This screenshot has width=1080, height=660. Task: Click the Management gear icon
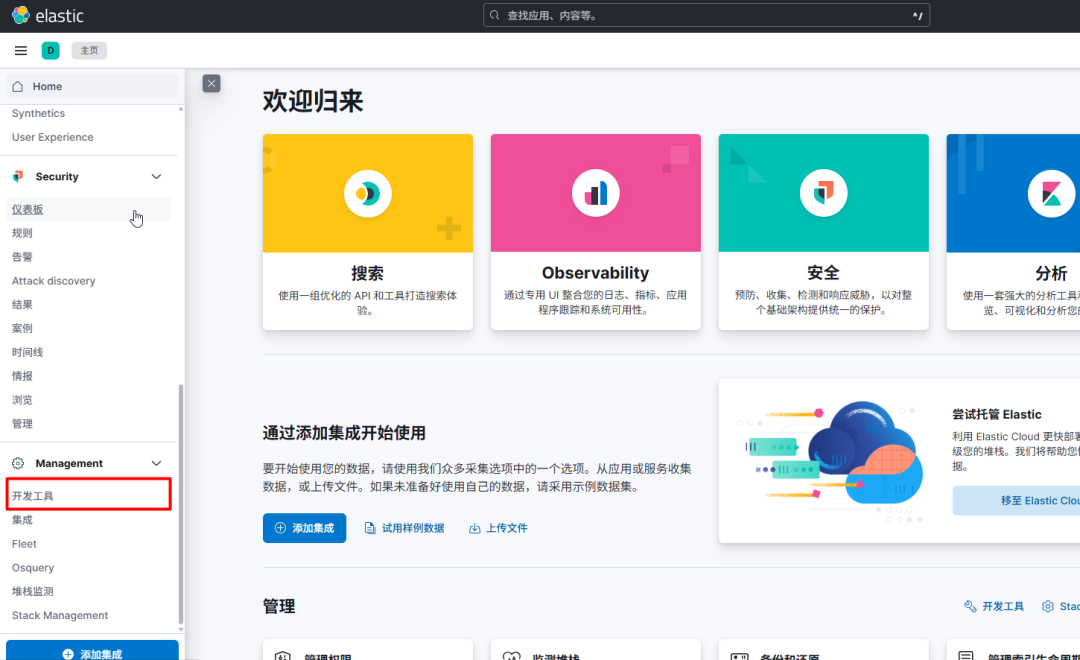(18, 463)
